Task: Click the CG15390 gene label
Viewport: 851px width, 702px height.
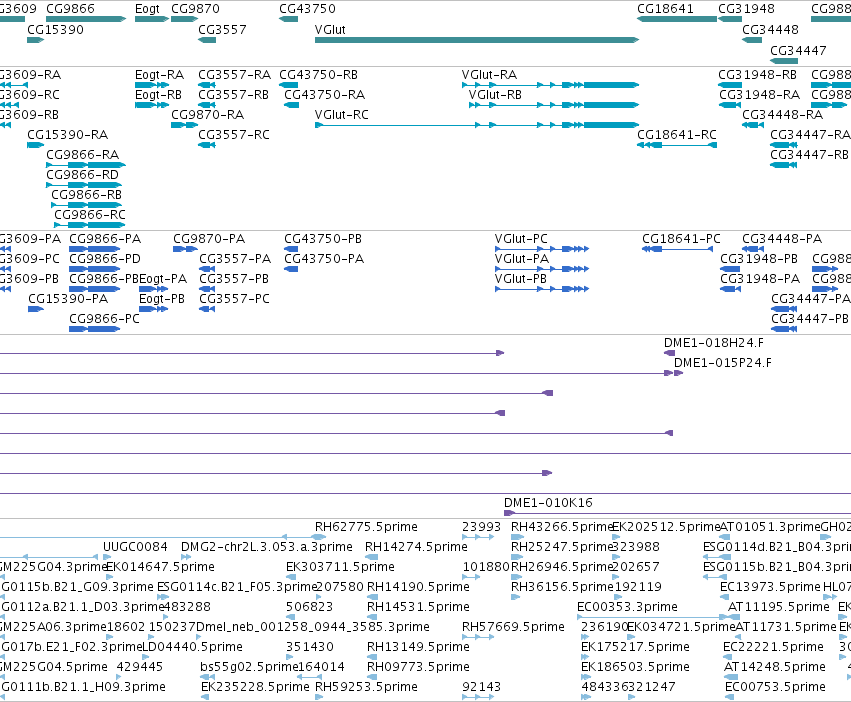Action: 55,30
